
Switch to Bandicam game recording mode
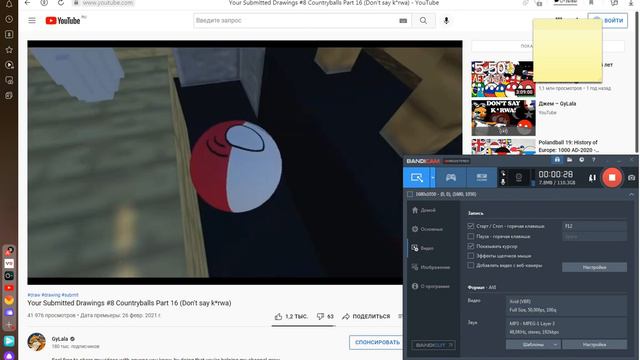(451, 178)
